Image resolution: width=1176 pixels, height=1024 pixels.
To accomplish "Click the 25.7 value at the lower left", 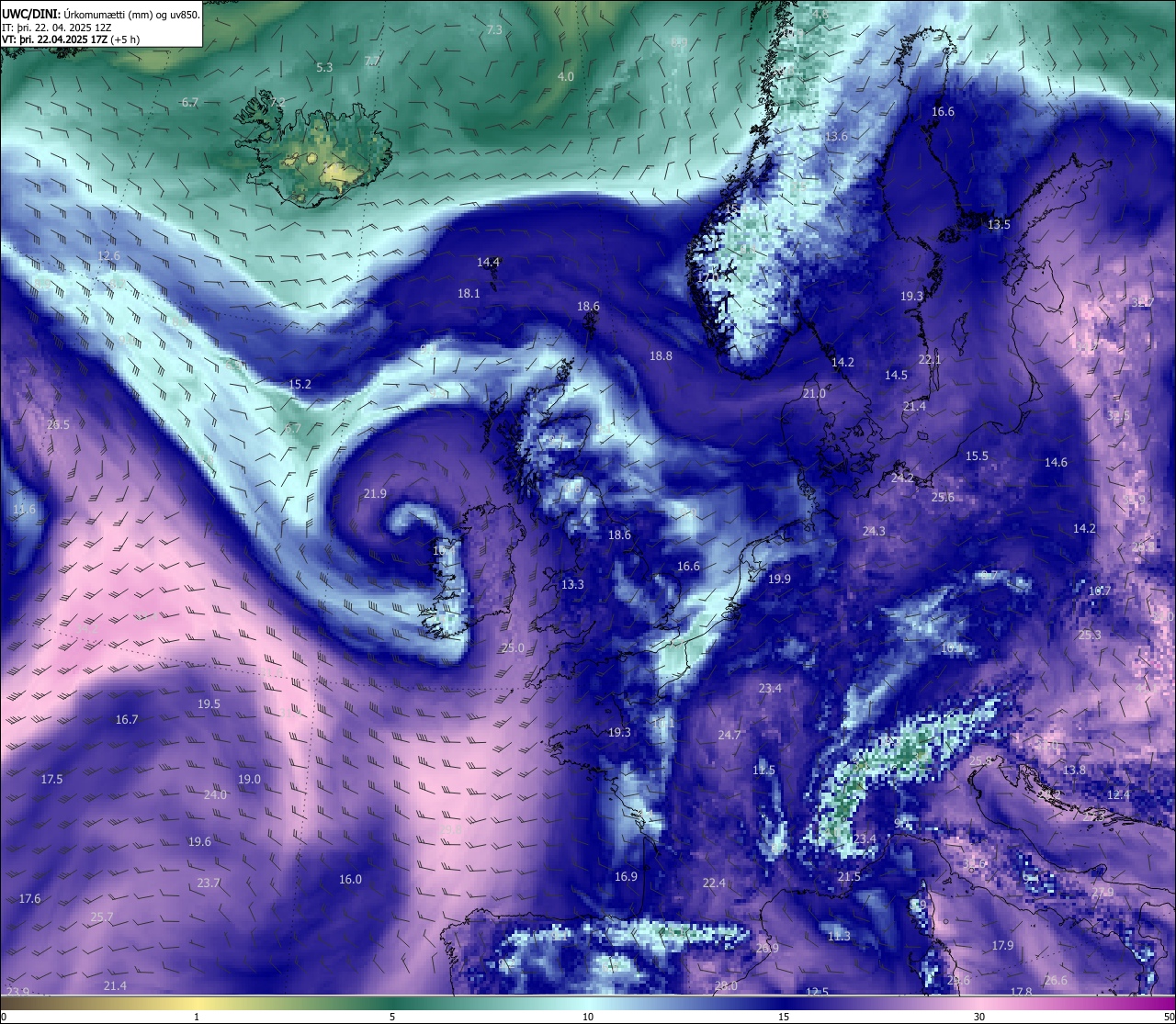I will [102, 917].
